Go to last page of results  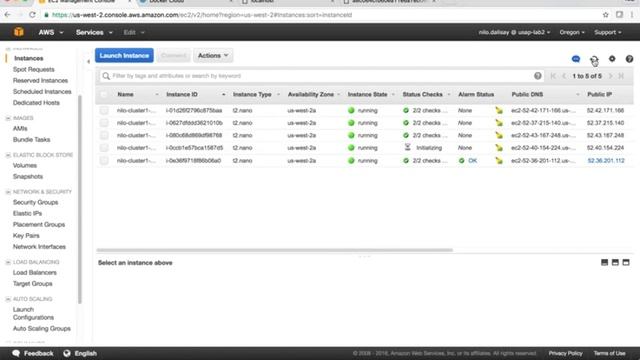pos(621,76)
